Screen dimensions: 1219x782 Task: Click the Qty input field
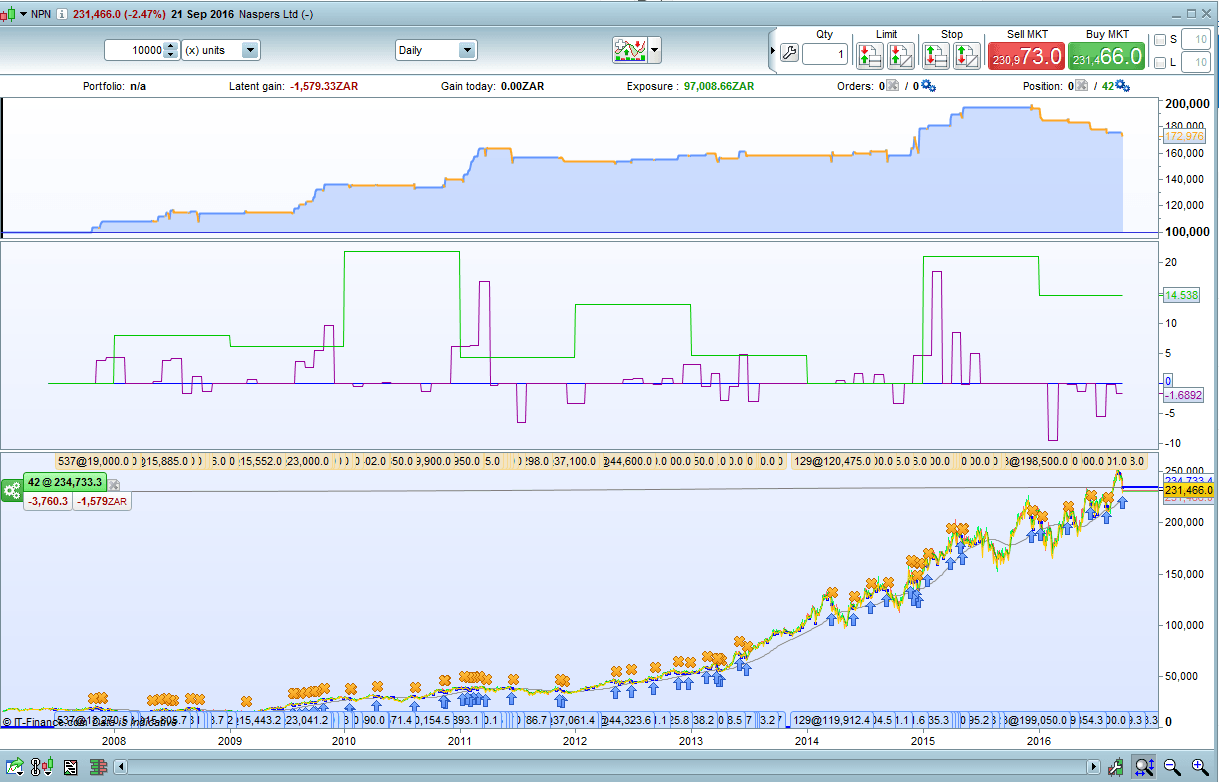click(824, 54)
